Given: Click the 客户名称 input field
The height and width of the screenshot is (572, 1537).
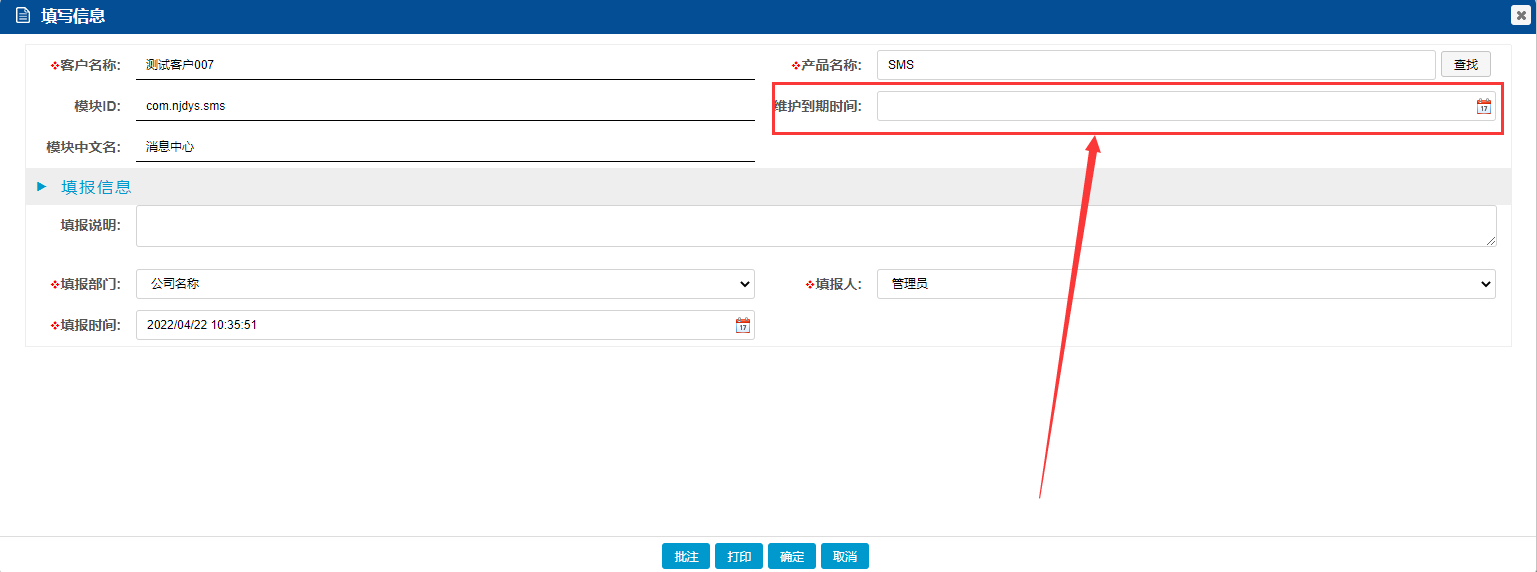Looking at the screenshot, I should (445, 65).
